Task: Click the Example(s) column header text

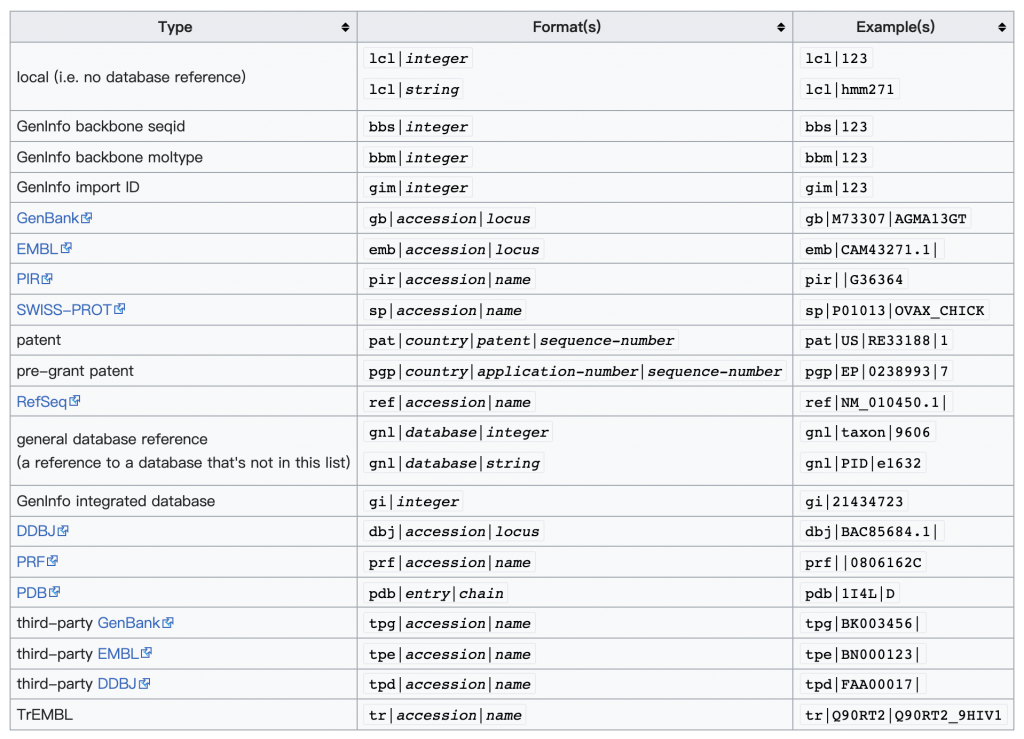Action: (x=890, y=27)
